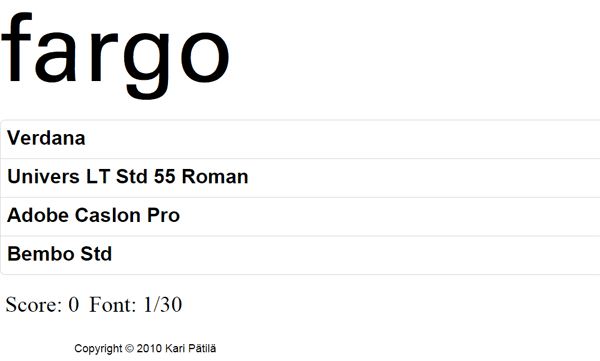Click the Copyright word in footer
This screenshot has height=361, width=600.
click(x=98, y=349)
